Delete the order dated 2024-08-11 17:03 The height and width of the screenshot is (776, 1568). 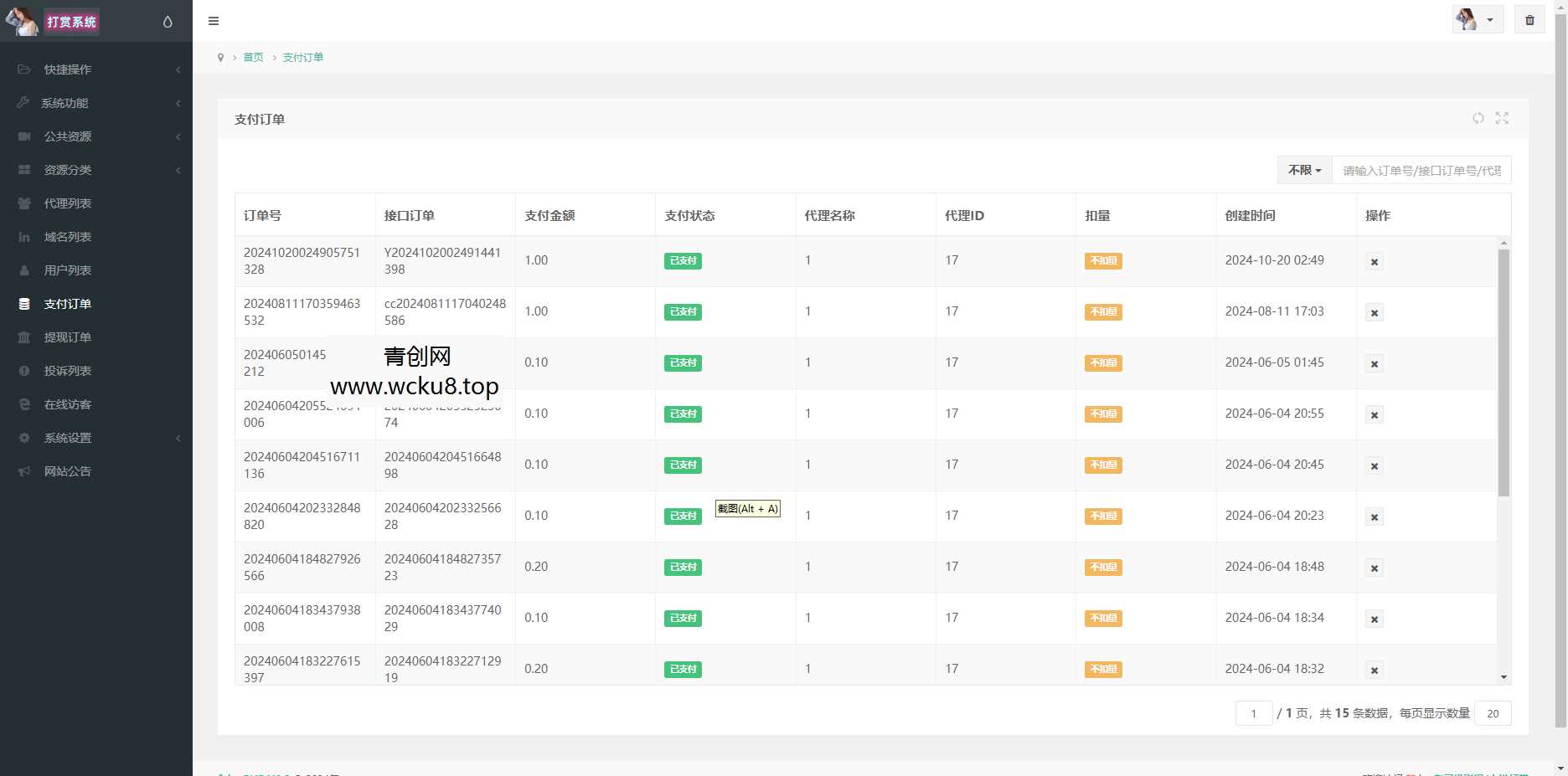1374,313
